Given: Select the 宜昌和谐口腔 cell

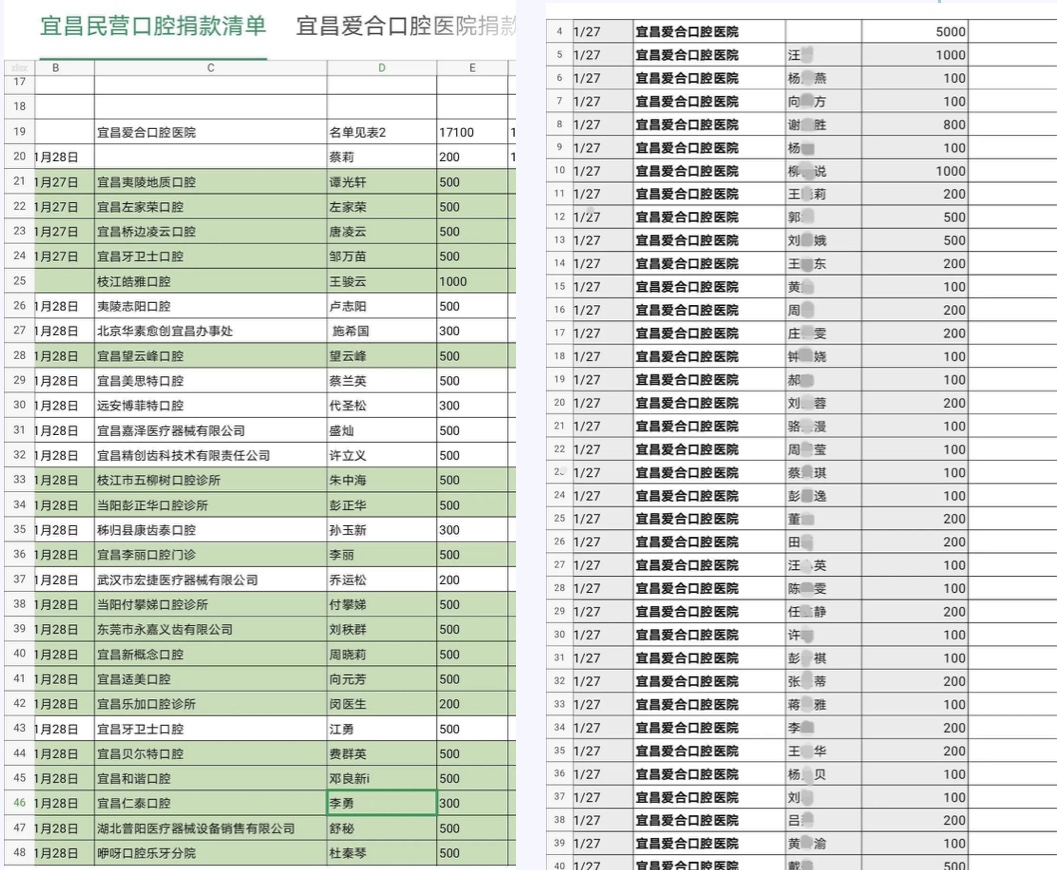Looking at the screenshot, I should pyautogui.click(x=211, y=779).
